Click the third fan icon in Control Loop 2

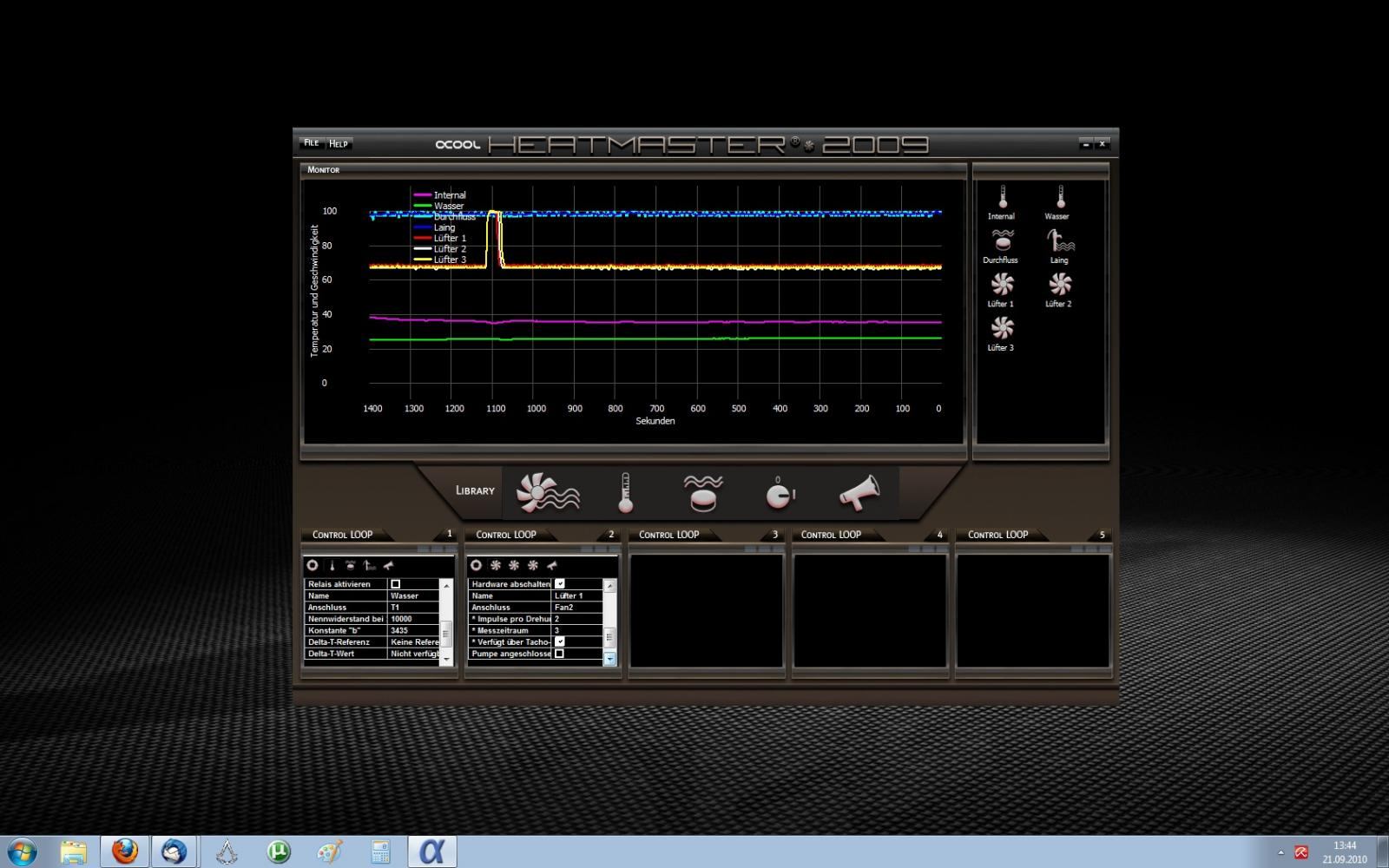point(533,565)
